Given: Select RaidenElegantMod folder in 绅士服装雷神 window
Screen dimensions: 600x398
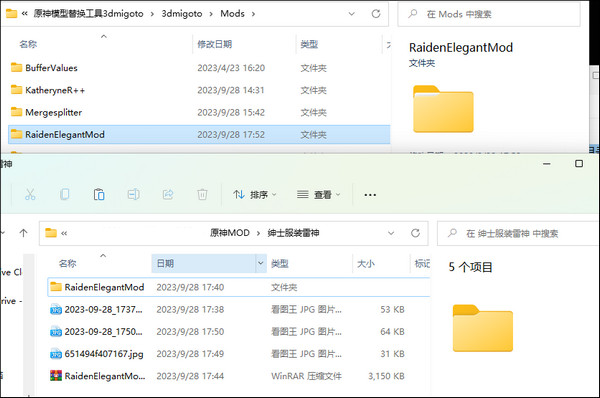Looking at the screenshot, I should [239, 287].
